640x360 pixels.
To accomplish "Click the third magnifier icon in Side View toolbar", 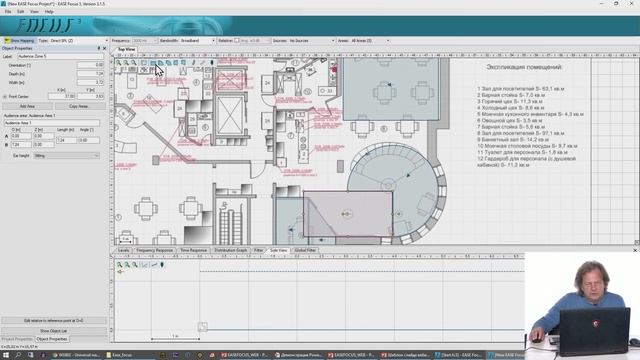I will click(135, 265).
